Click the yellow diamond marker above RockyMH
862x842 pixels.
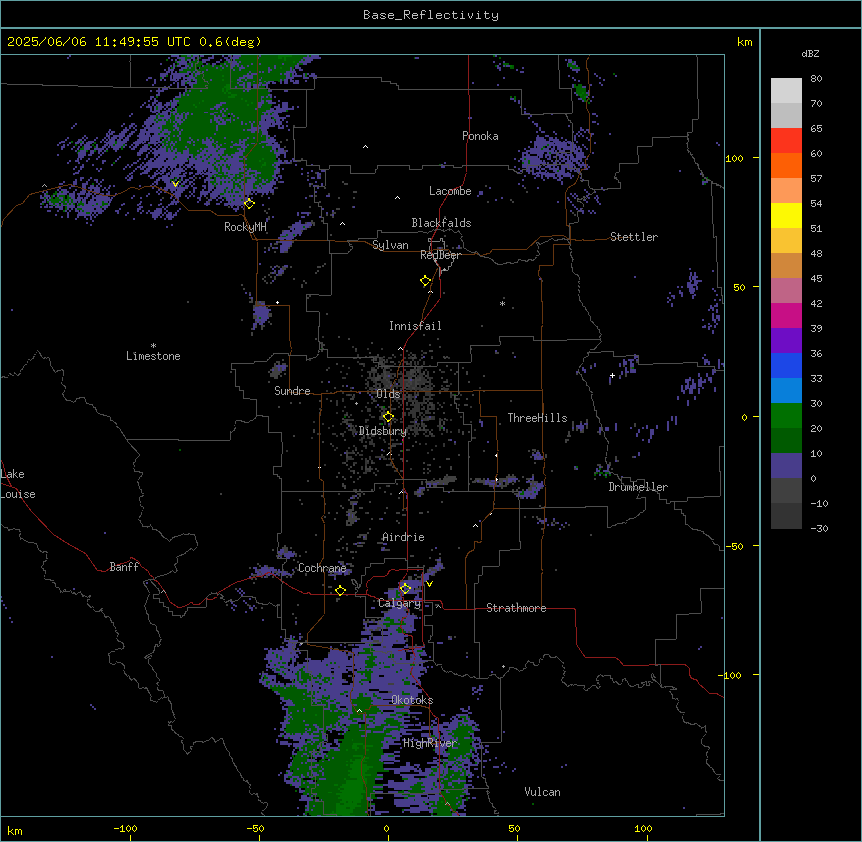click(x=249, y=203)
